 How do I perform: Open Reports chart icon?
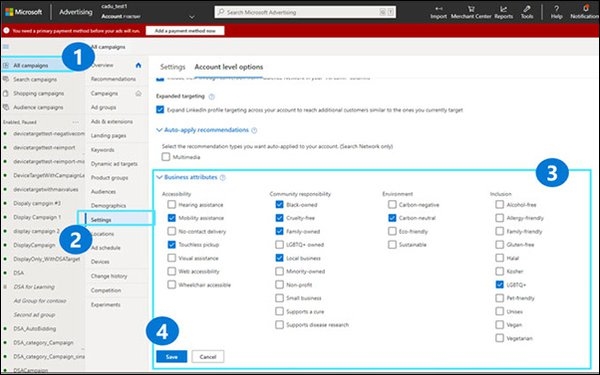click(504, 8)
